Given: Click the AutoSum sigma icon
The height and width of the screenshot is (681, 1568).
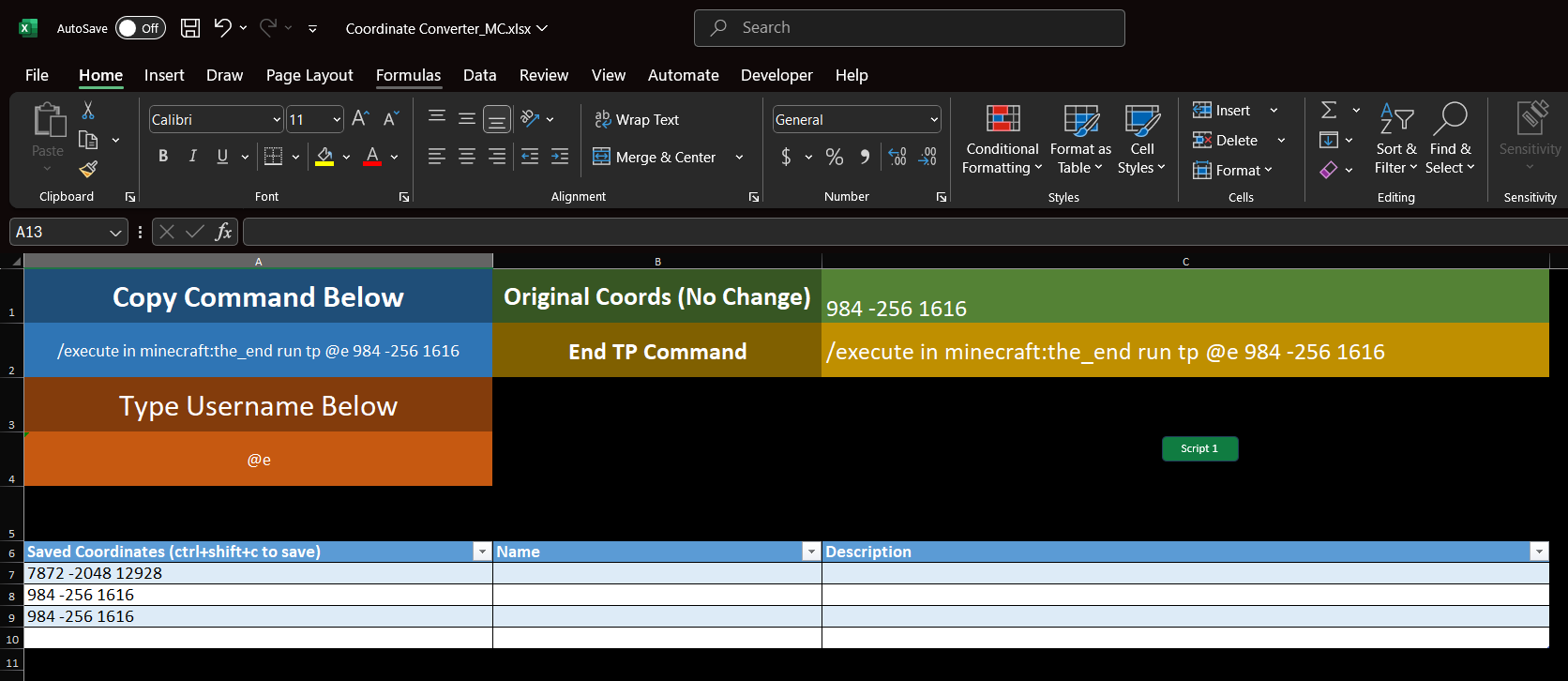Looking at the screenshot, I should [x=1329, y=111].
